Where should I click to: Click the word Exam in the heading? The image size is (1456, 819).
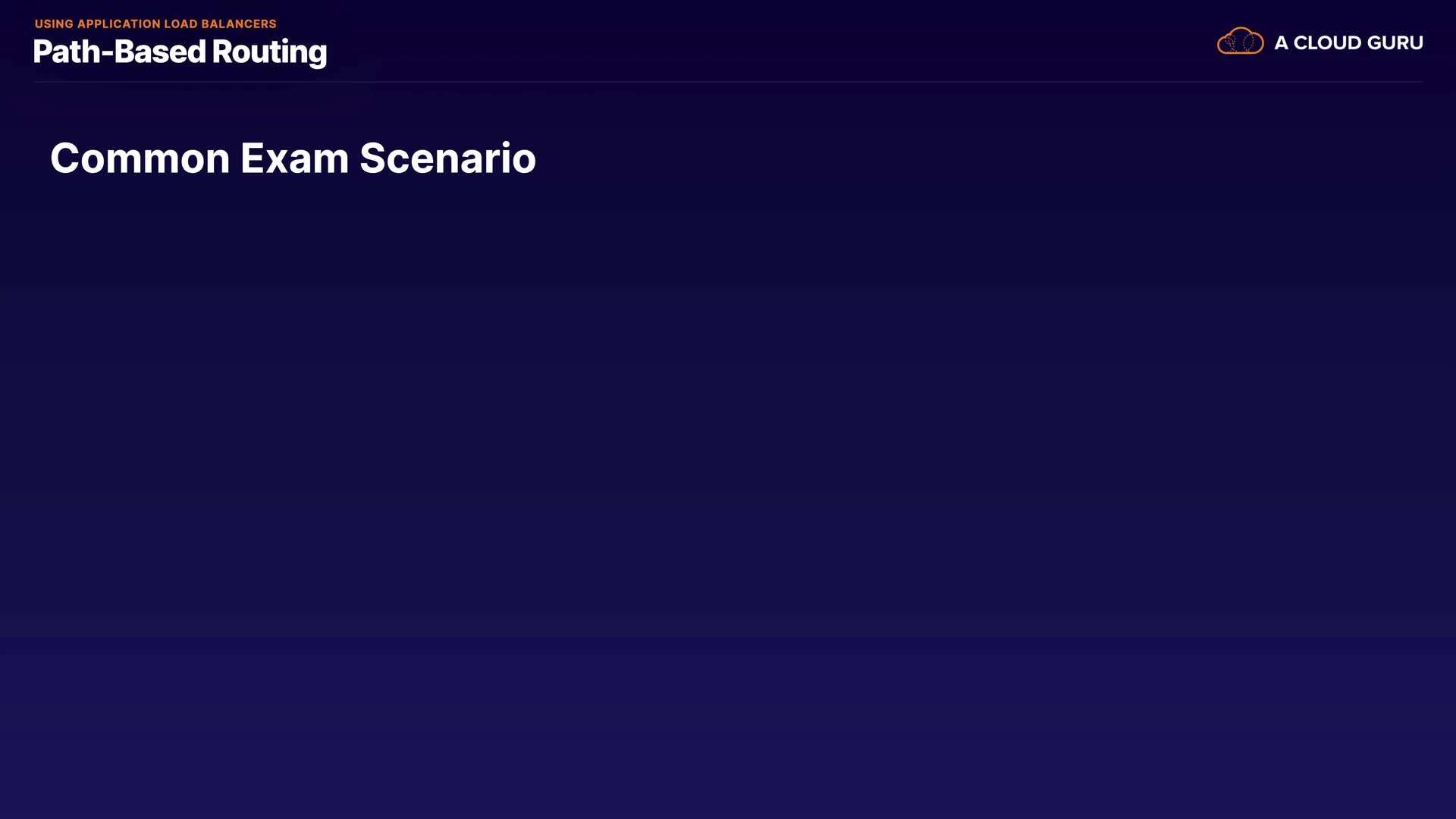[x=294, y=158]
